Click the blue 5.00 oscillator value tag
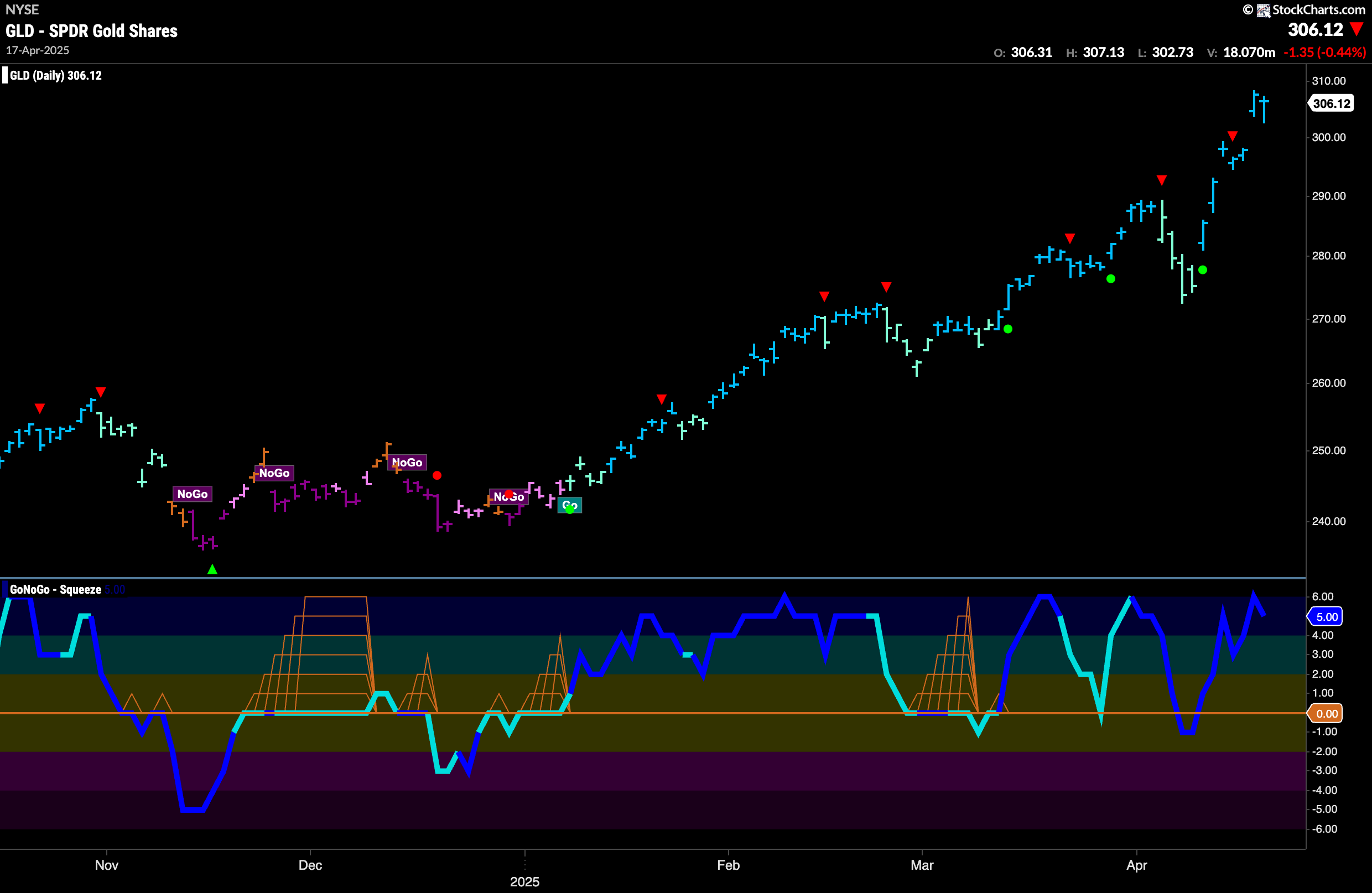The image size is (1372, 893). 1326,617
